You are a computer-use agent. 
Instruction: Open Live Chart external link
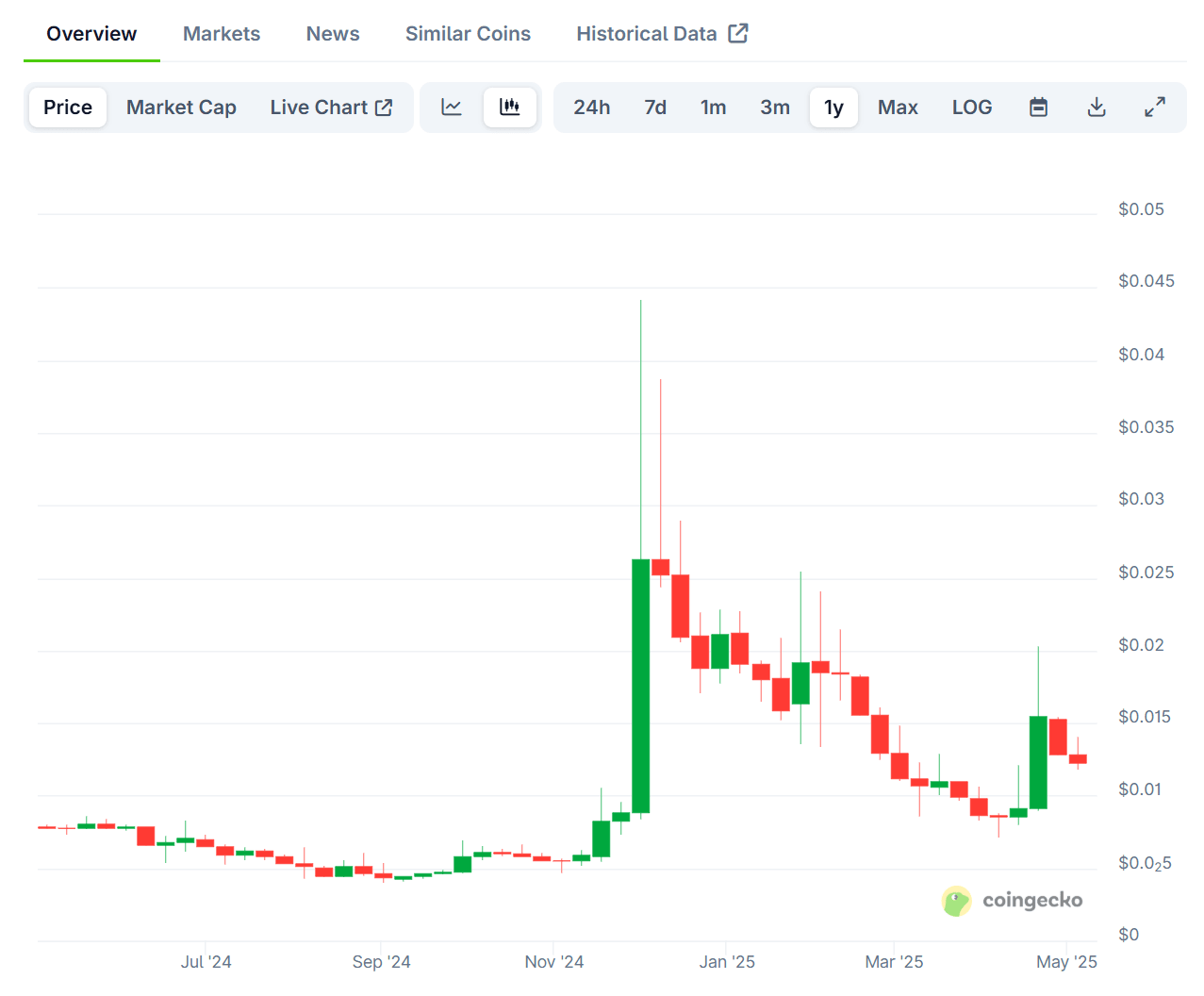[331, 108]
